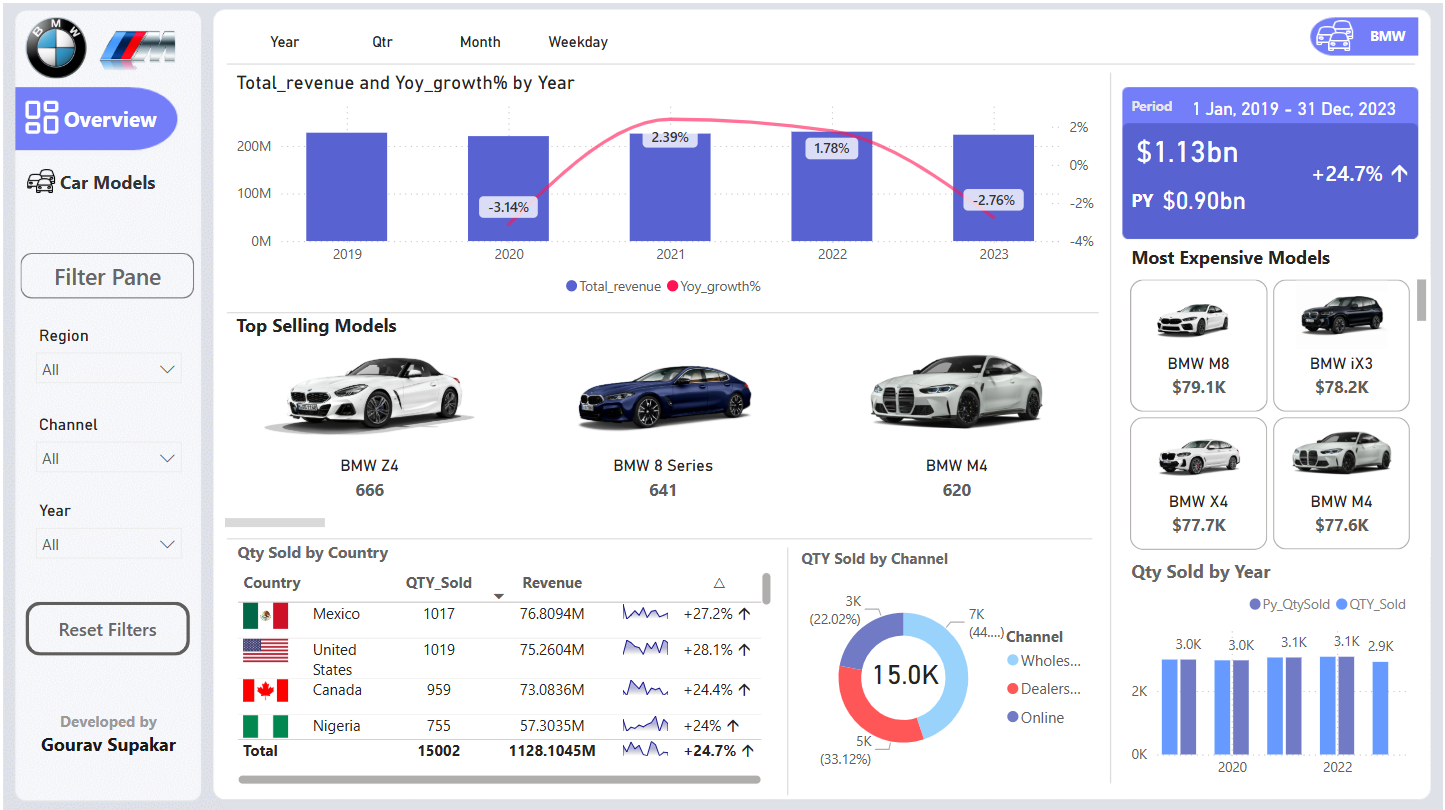Click the Mexico flag in the country table
This screenshot has width=1445, height=810.
[264, 615]
